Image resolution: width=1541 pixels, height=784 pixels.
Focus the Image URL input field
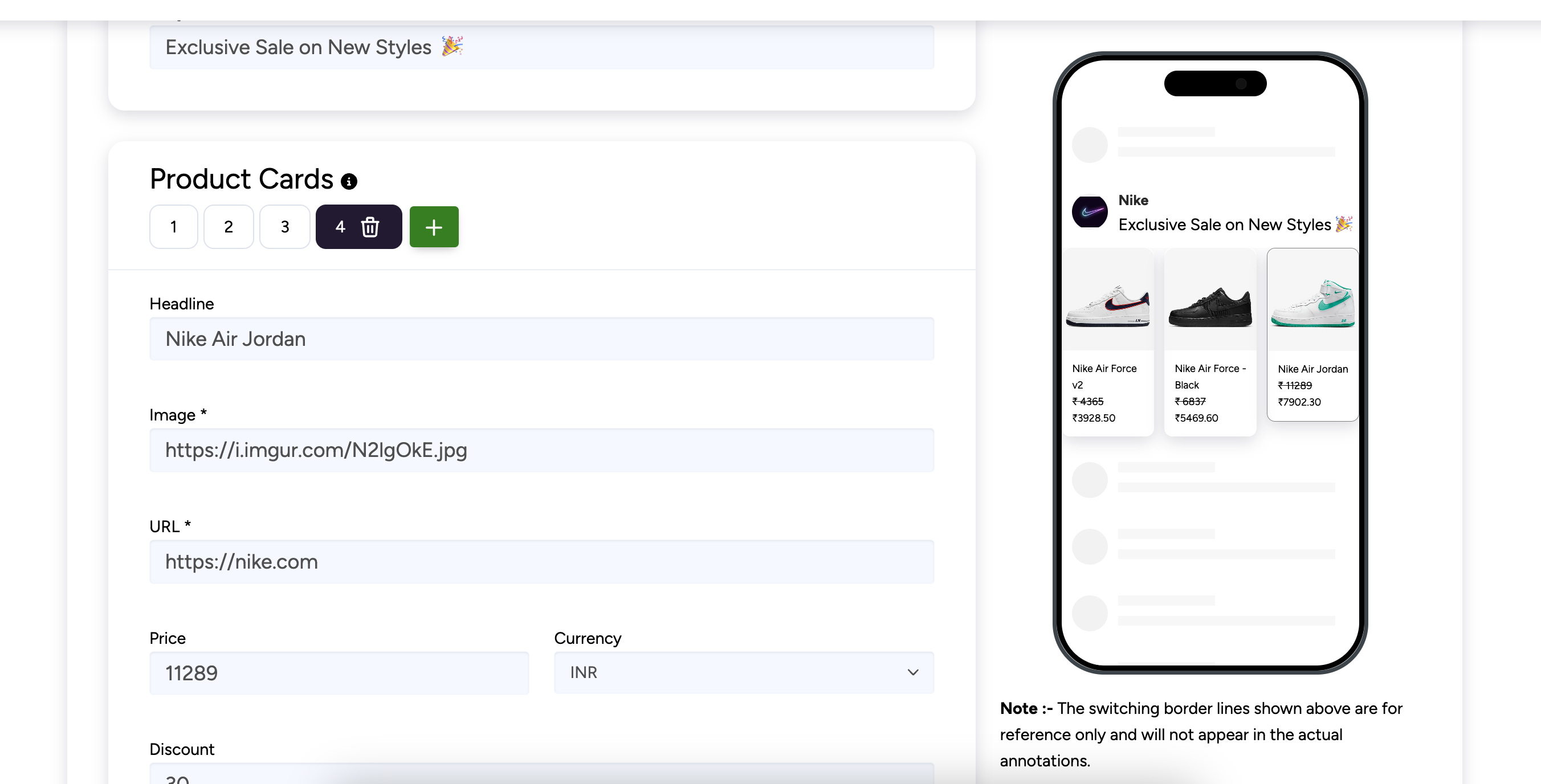click(541, 450)
